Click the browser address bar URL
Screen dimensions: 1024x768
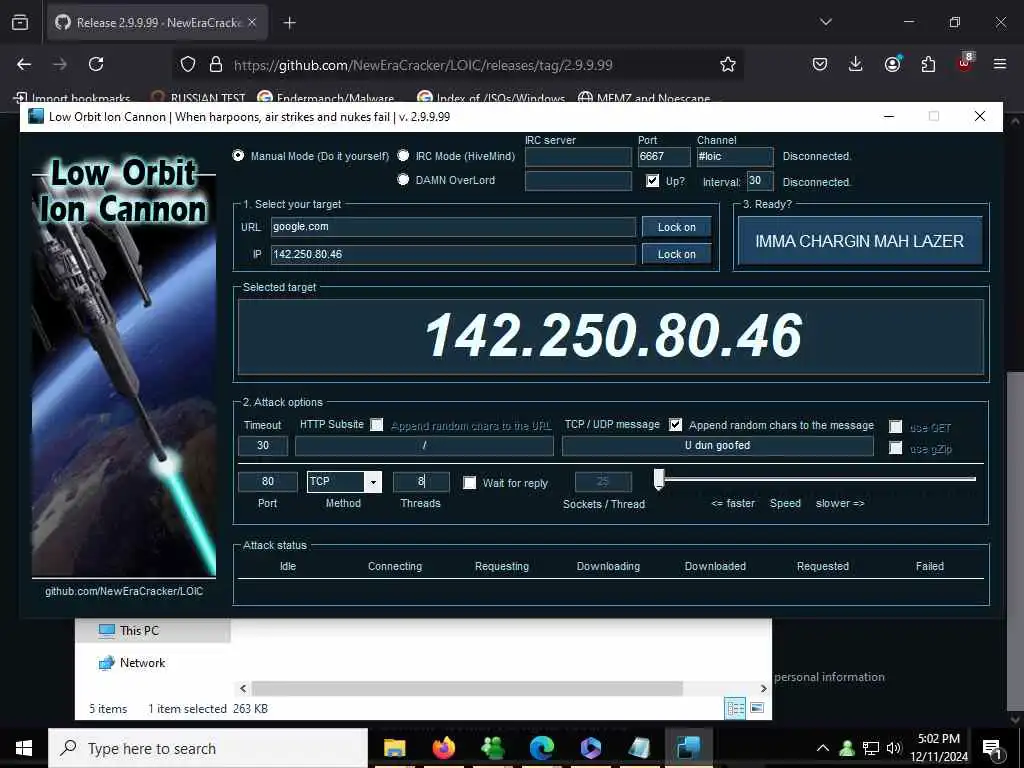coord(423,65)
